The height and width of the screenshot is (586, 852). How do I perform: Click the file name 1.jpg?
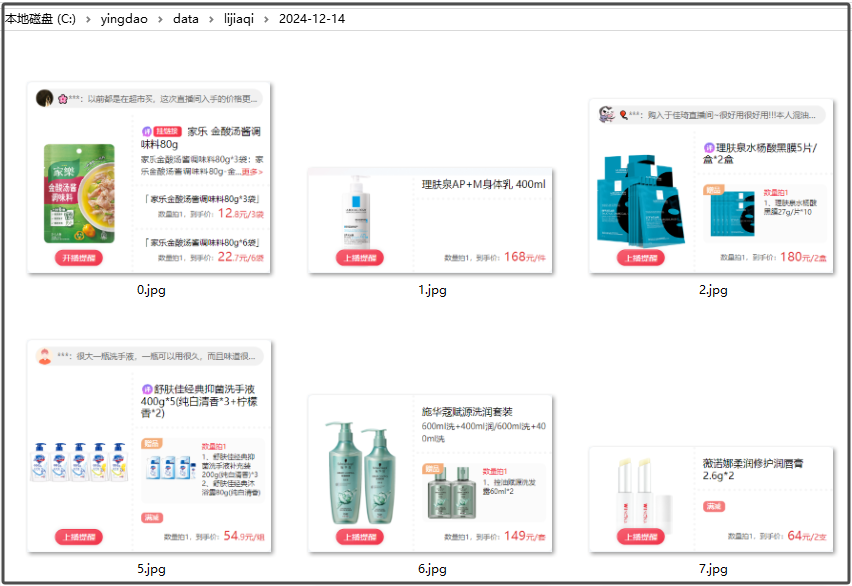coord(432,290)
